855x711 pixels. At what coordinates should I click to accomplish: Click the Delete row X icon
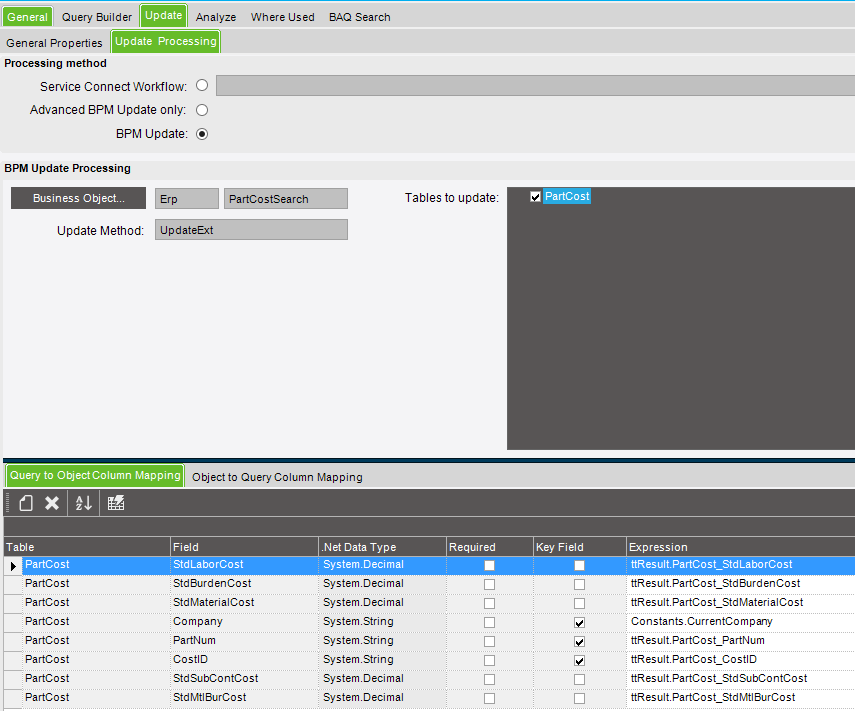[52, 503]
